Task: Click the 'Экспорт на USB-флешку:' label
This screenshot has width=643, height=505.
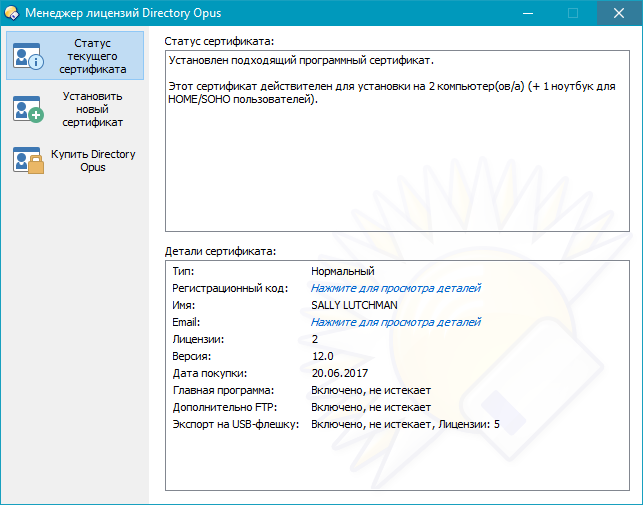Action: pos(236,424)
